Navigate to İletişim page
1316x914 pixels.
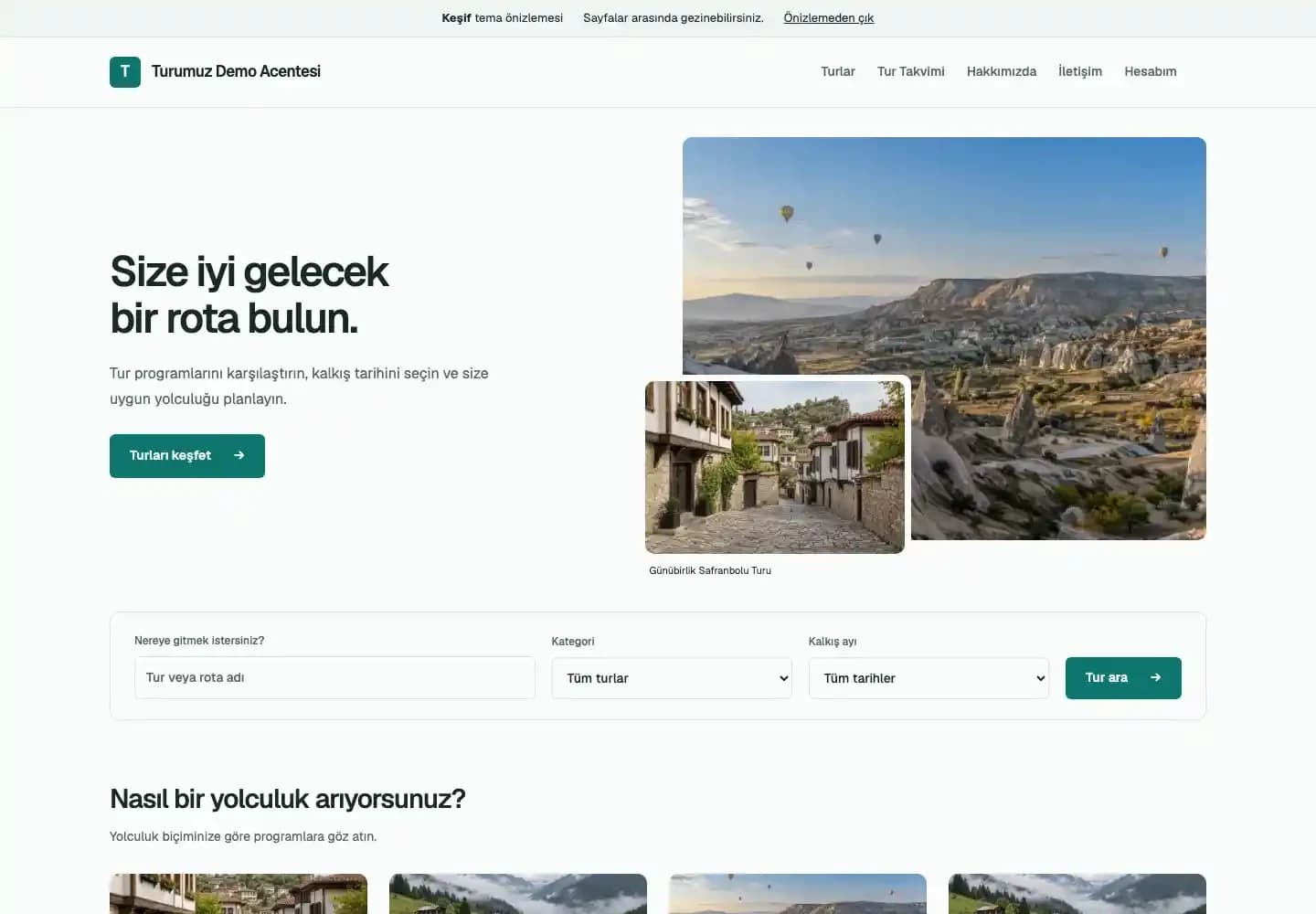pyautogui.click(x=1080, y=71)
